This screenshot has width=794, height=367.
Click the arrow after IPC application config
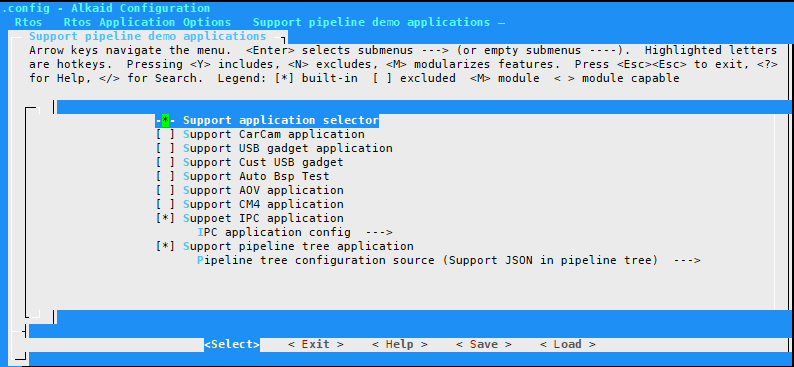(x=379, y=232)
